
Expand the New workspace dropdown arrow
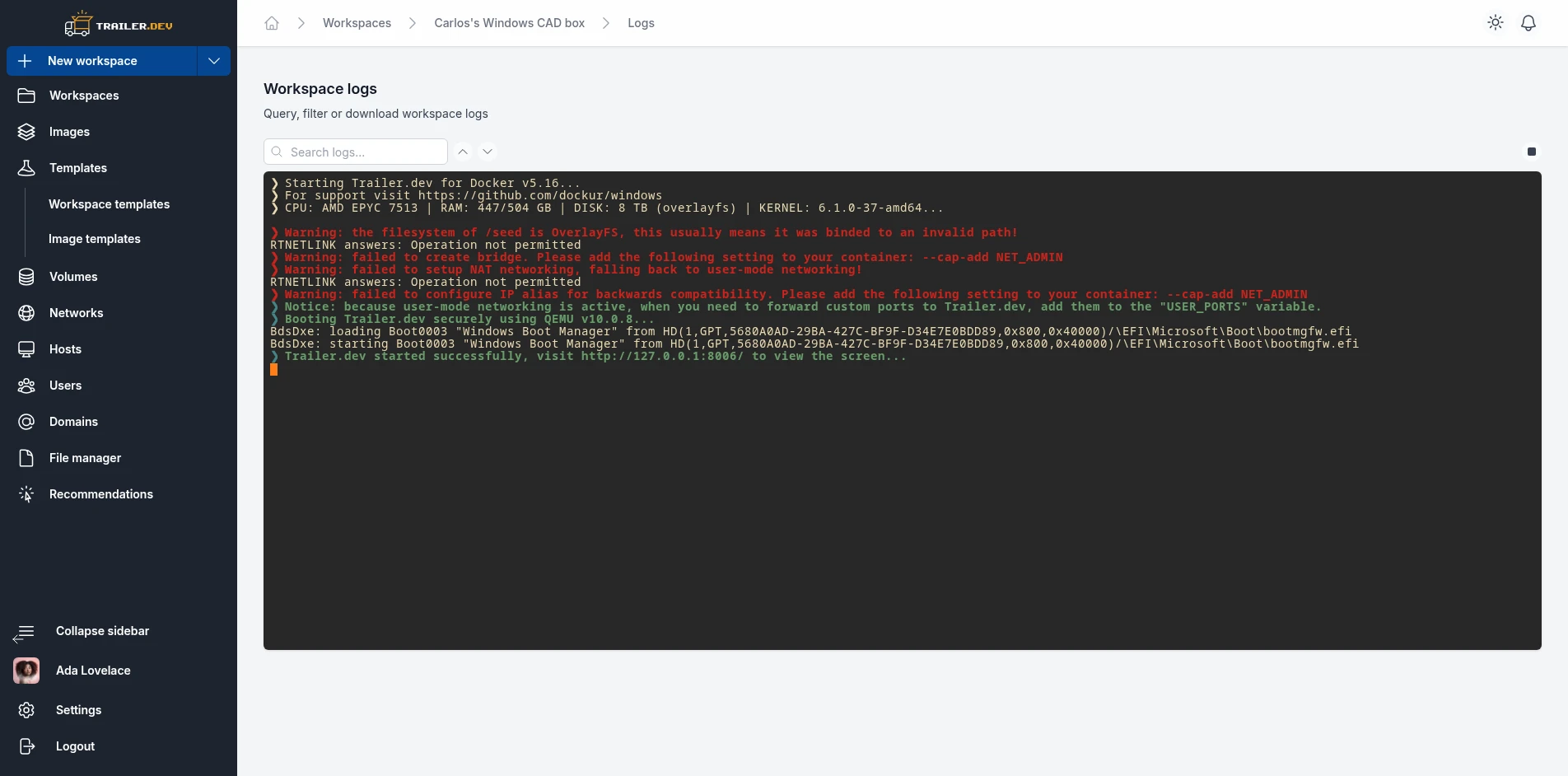214,61
